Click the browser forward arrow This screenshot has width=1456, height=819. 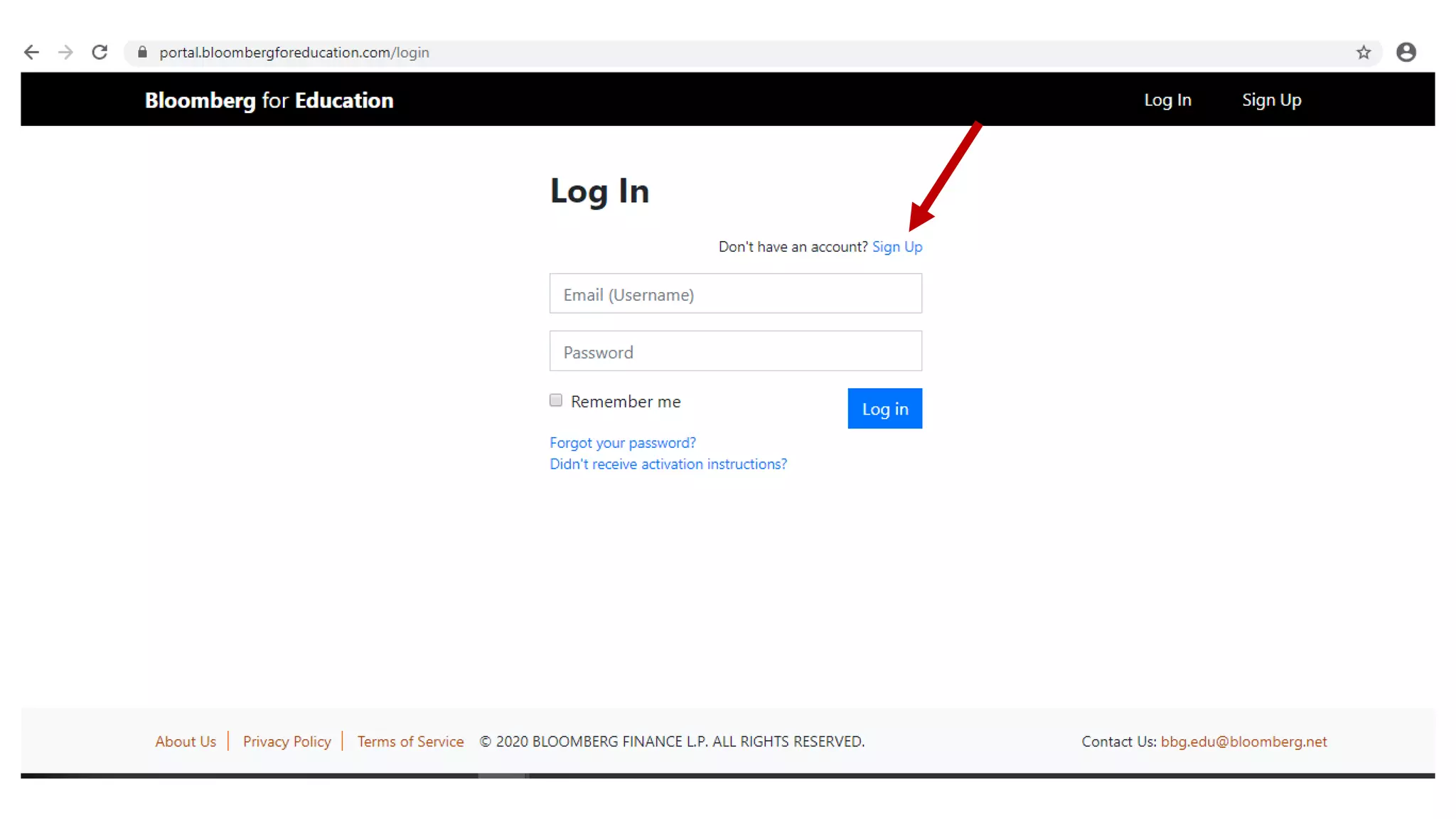65,53
